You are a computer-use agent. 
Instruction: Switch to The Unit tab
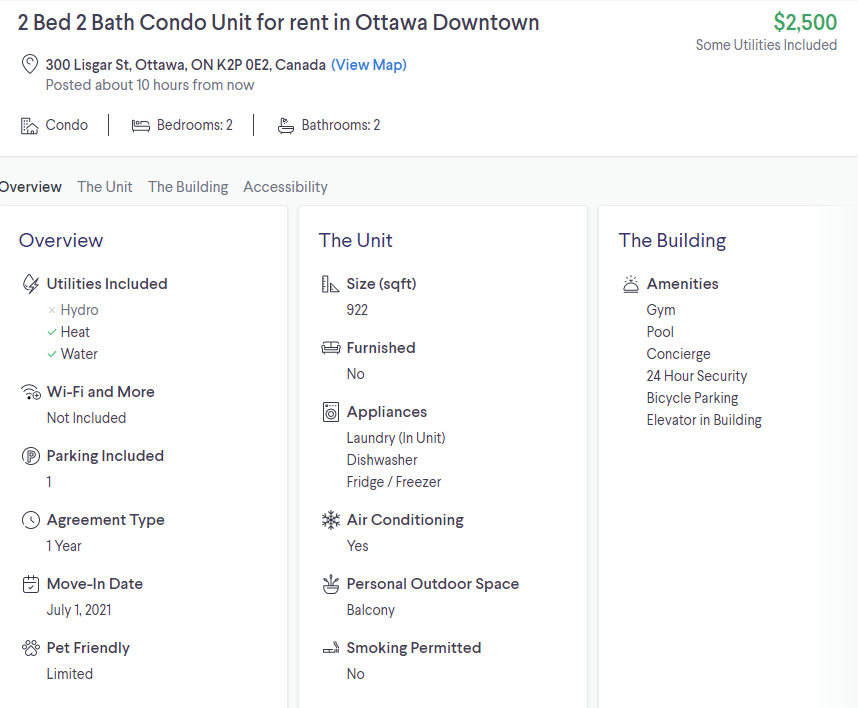coord(105,187)
